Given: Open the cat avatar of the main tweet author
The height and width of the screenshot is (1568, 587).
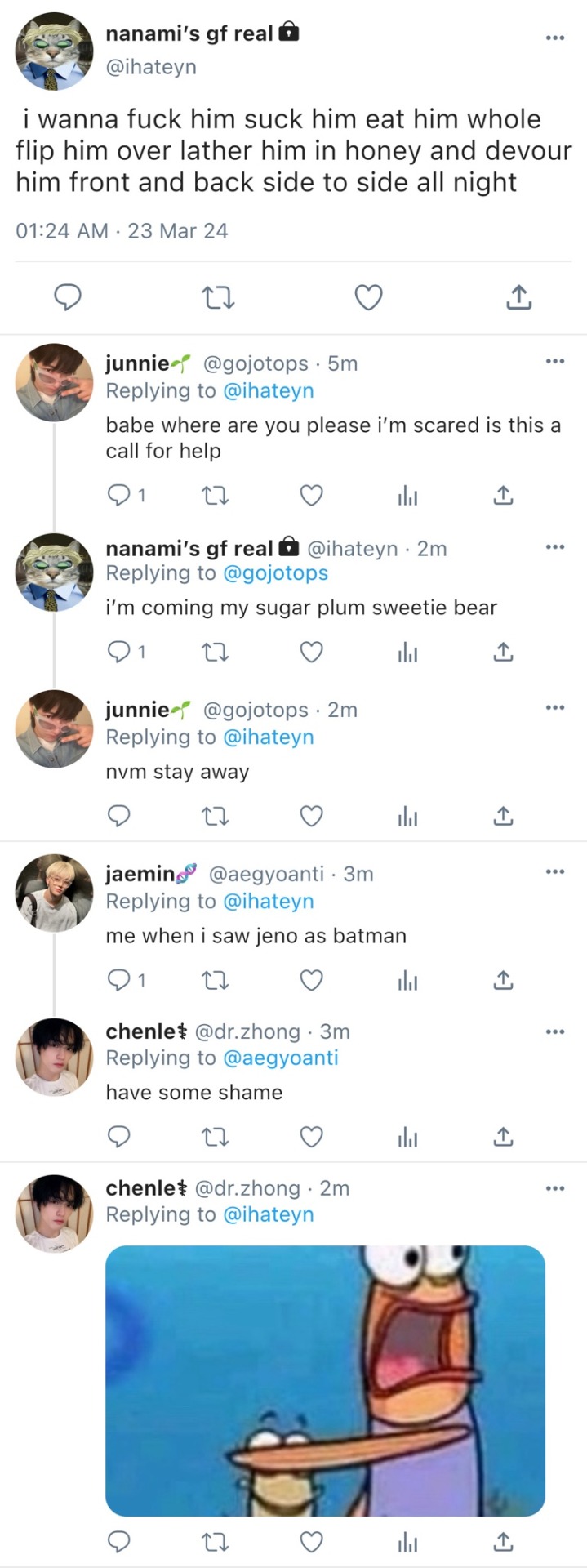Looking at the screenshot, I should 54,51.
